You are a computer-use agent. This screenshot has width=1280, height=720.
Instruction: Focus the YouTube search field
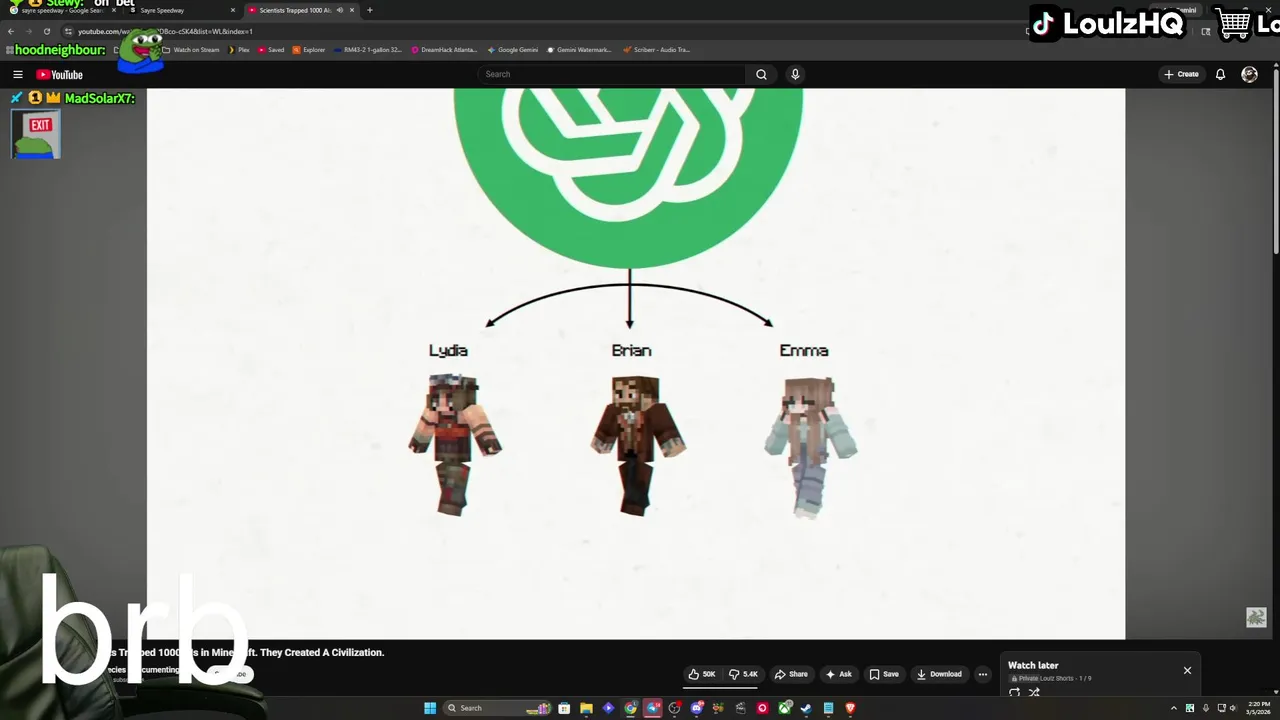tap(612, 74)
